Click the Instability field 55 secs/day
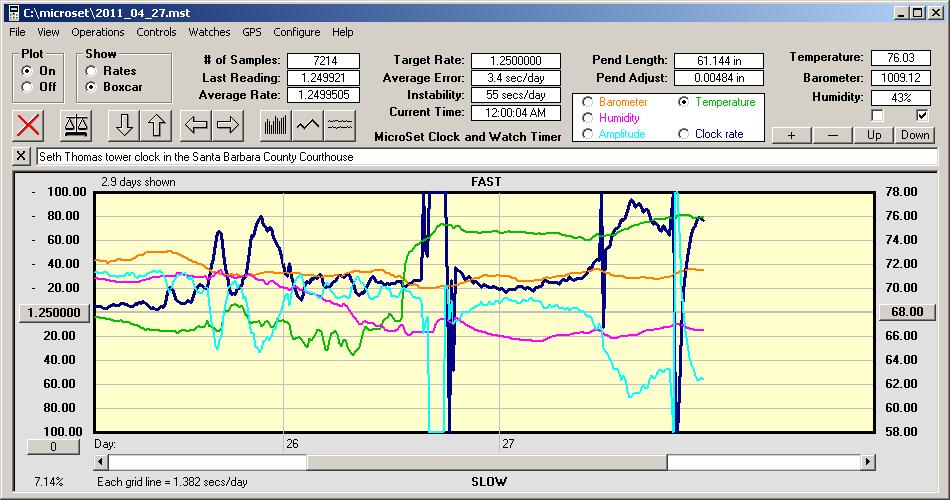The height and width of the screenshot is (500, 950). click(516, 95)
